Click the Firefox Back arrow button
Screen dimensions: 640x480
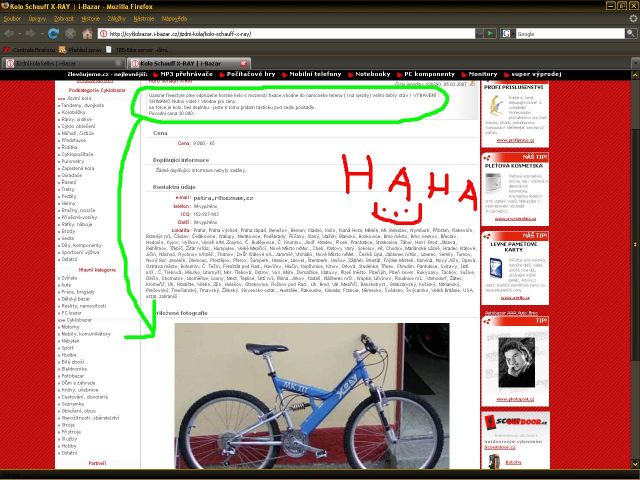(10, 33)
